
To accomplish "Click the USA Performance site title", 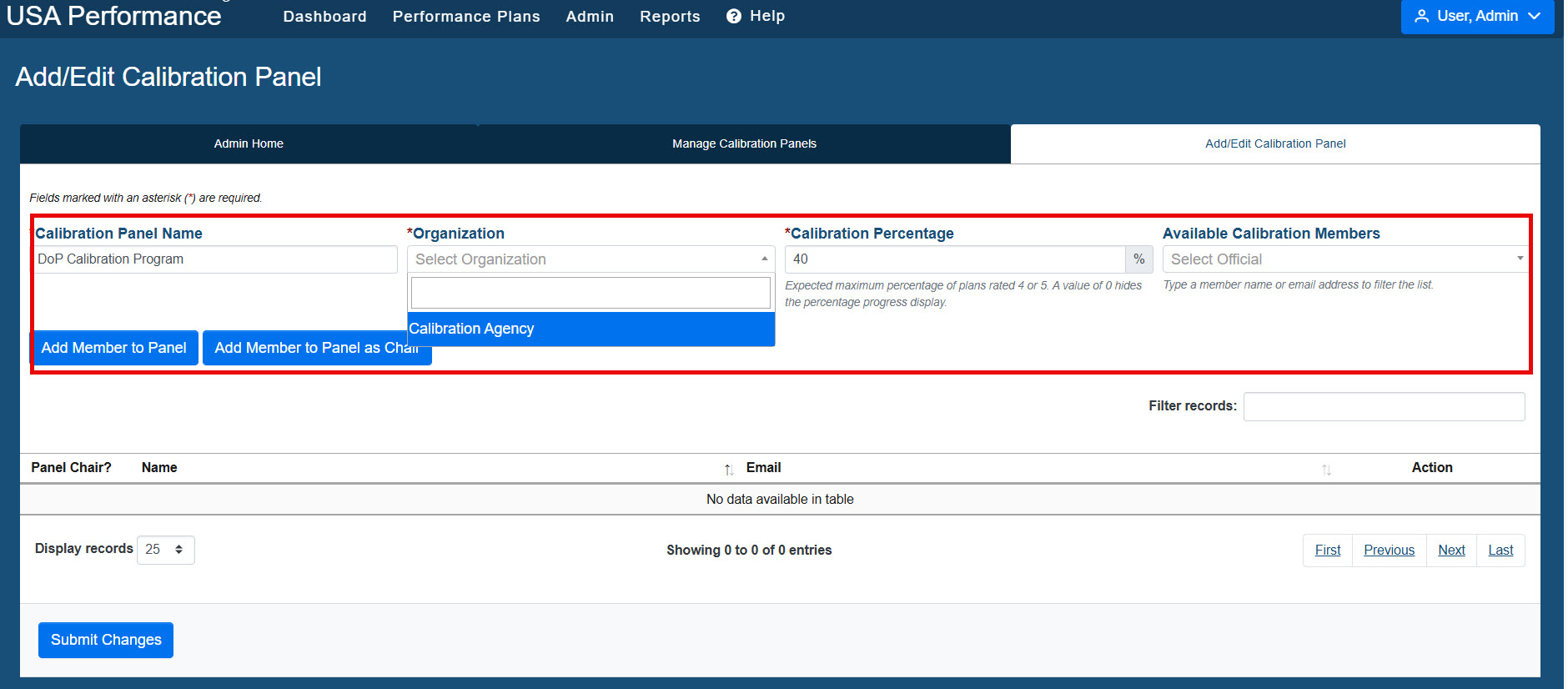I will click(x=113, y=16).
